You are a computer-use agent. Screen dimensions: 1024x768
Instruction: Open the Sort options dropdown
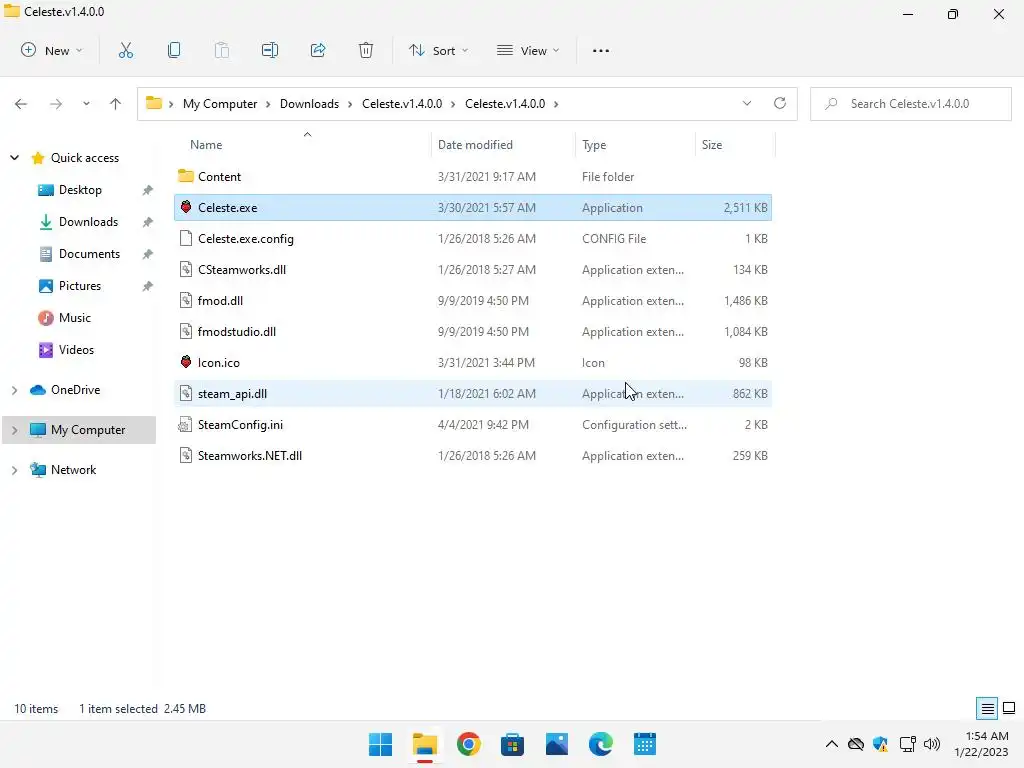click(x=438, y=50)
